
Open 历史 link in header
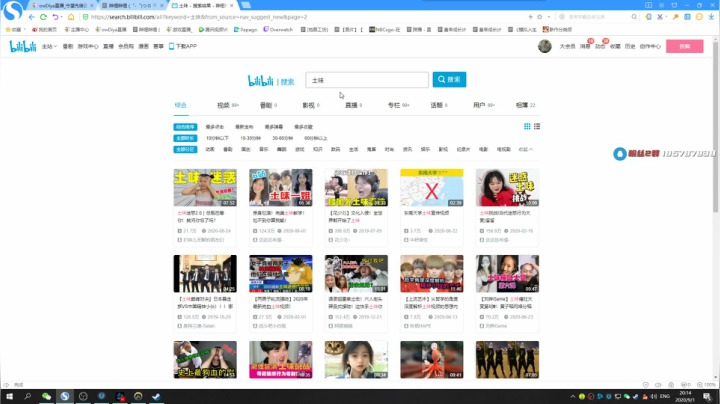pos(630,46)
